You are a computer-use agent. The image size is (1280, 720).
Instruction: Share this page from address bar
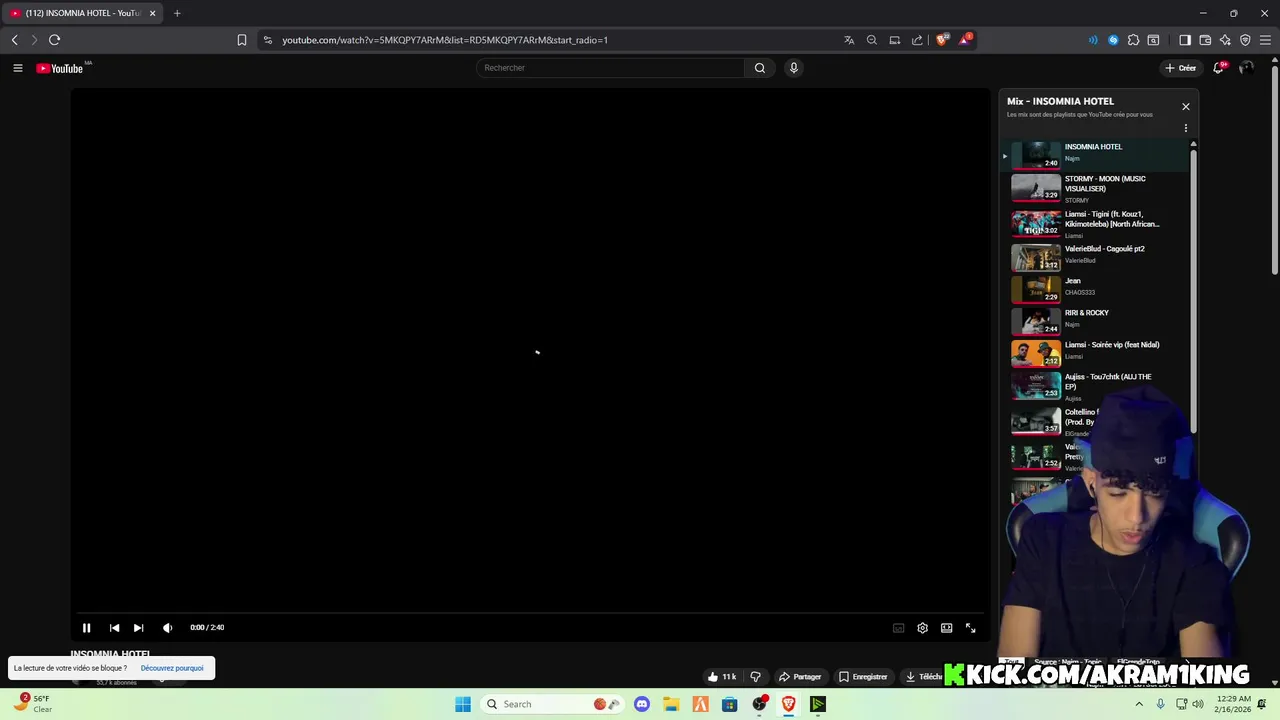pos(917,40)
